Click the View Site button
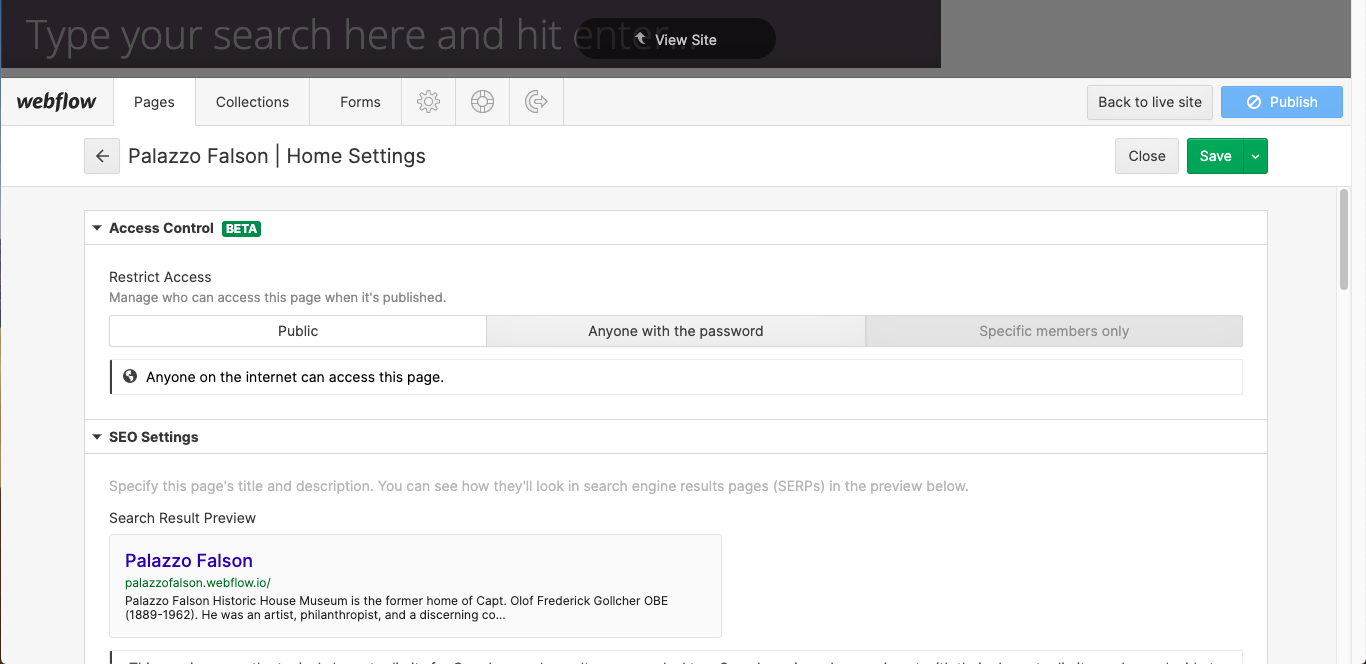Image resolution: width=1366 pixels, height=664 pixels. (x=676, y=39)
